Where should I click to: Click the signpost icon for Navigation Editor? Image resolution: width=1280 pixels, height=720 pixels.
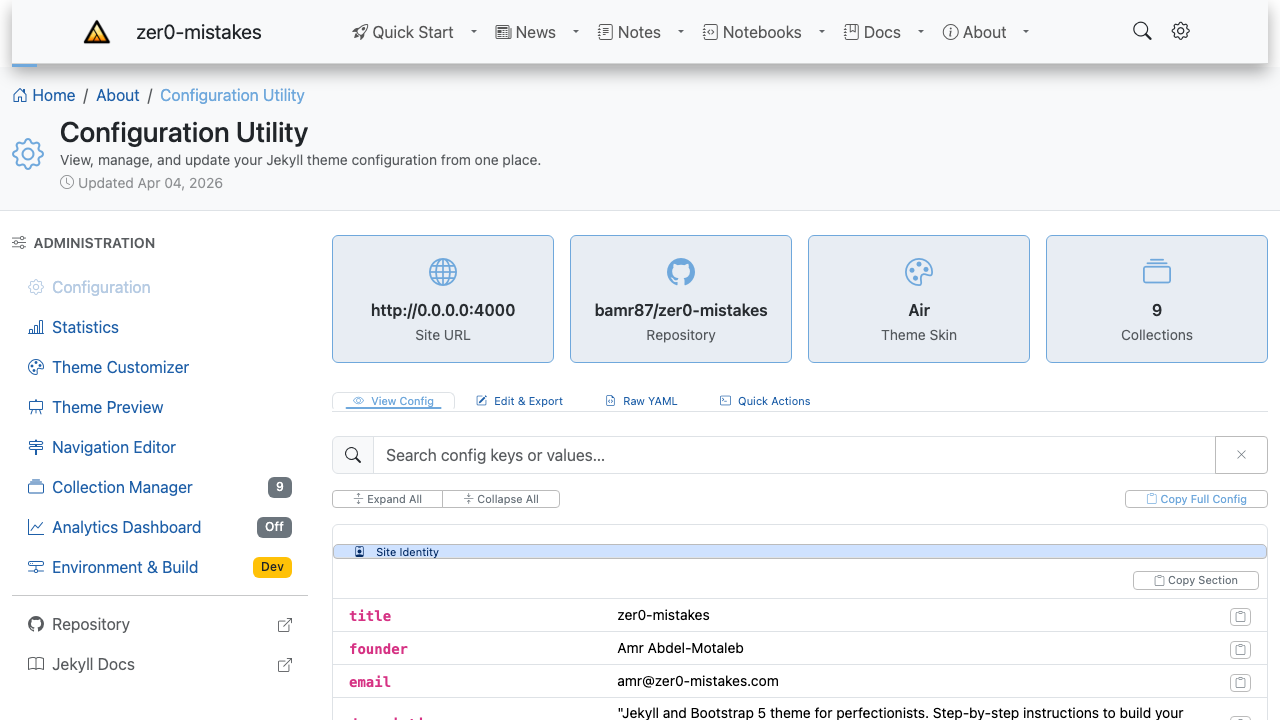tap(36, 447)
